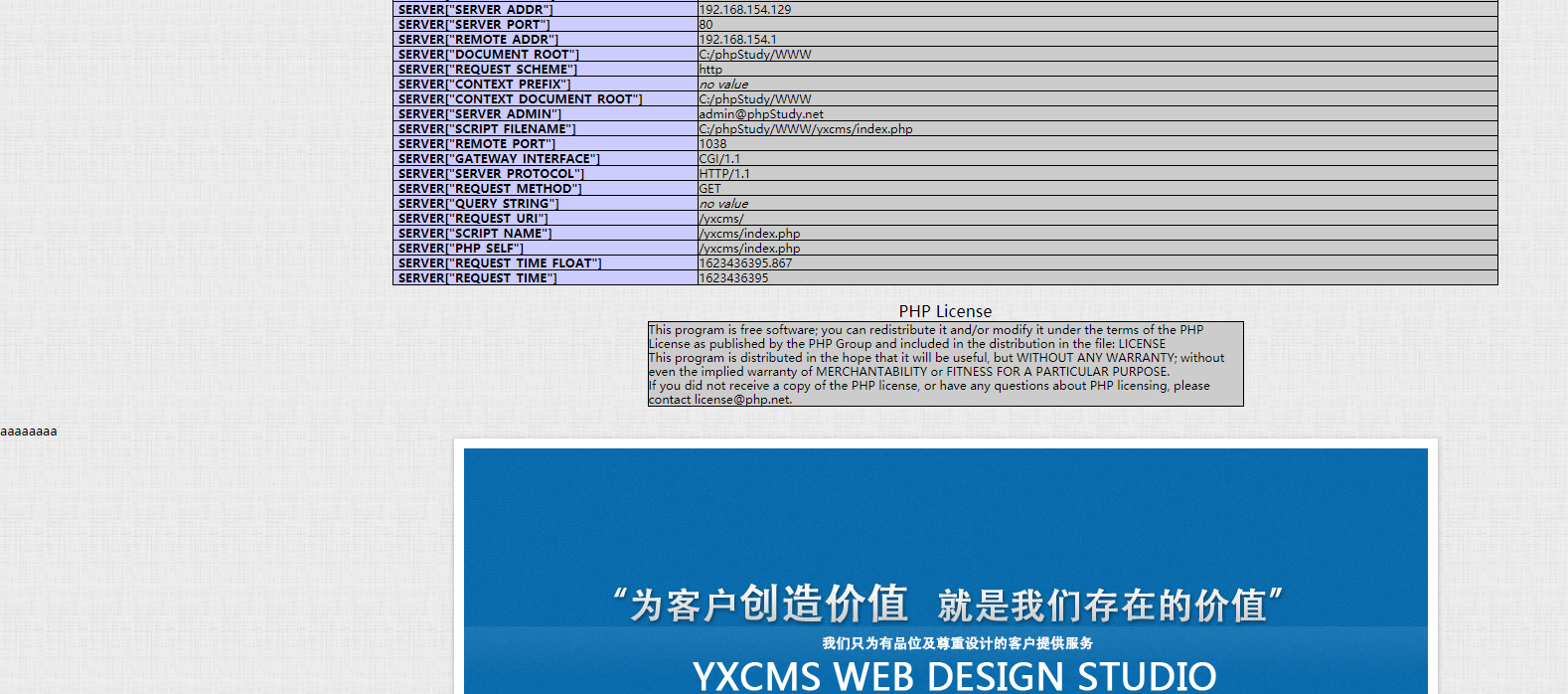Click the PHP License heading

(x=945, y=311)
